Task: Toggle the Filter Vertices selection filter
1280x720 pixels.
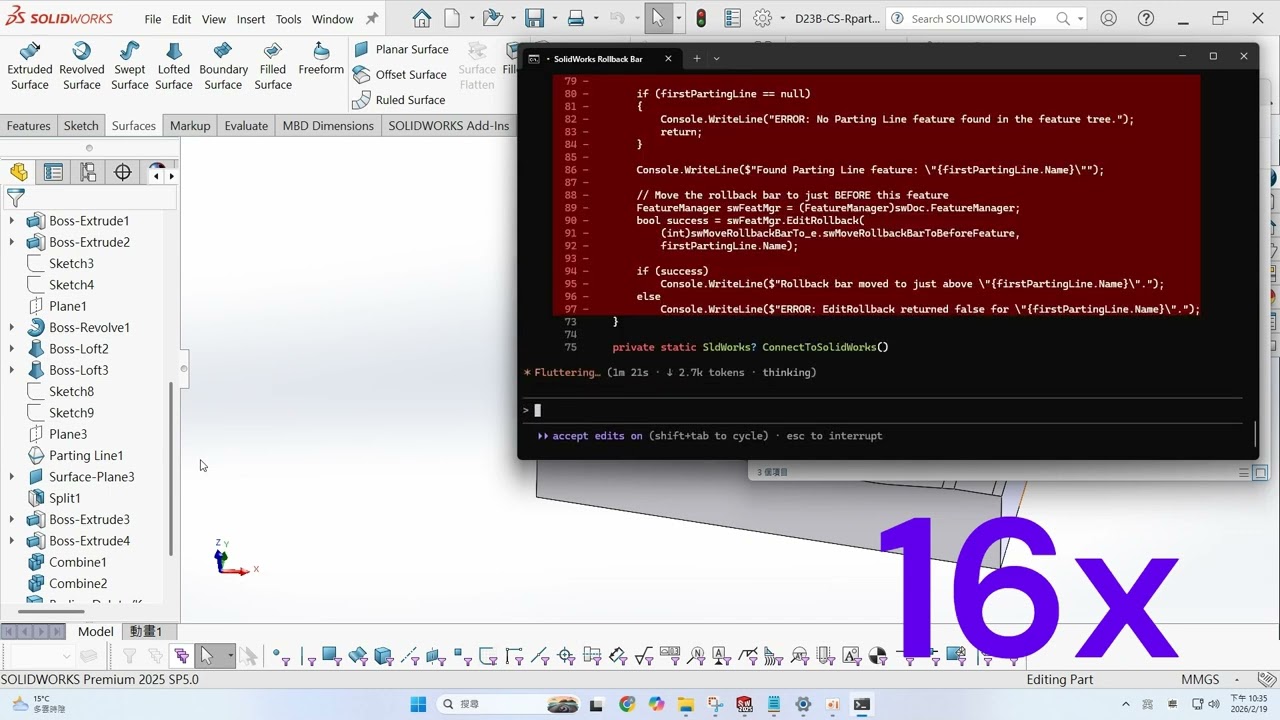Action: click(283, 656)
